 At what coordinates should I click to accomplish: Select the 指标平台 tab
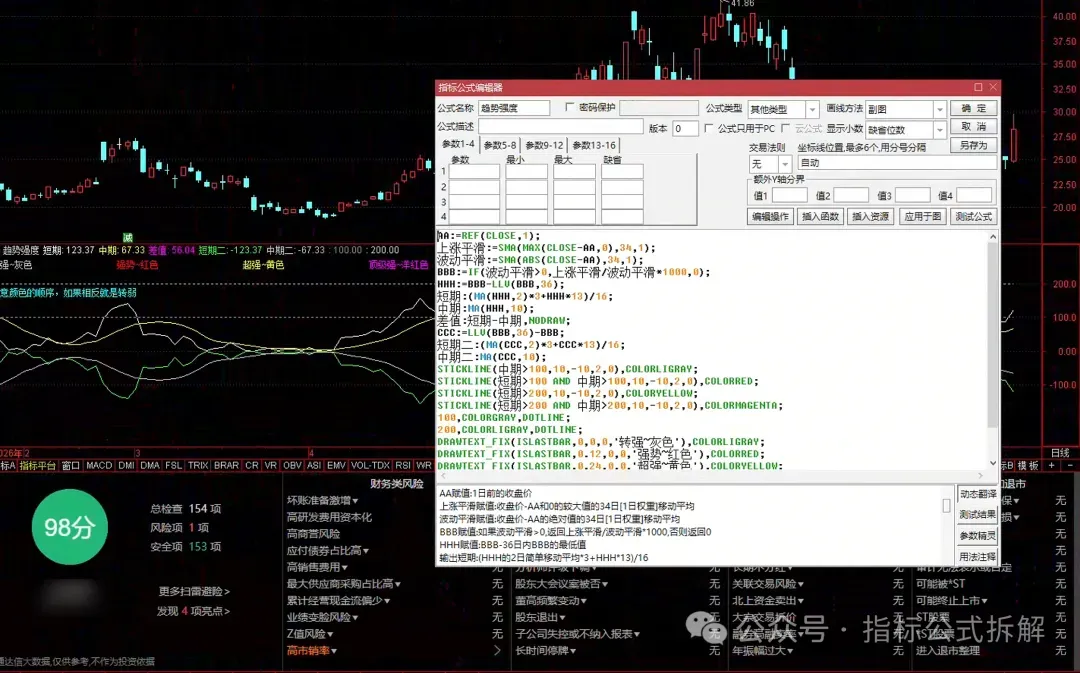coord(37,466)
